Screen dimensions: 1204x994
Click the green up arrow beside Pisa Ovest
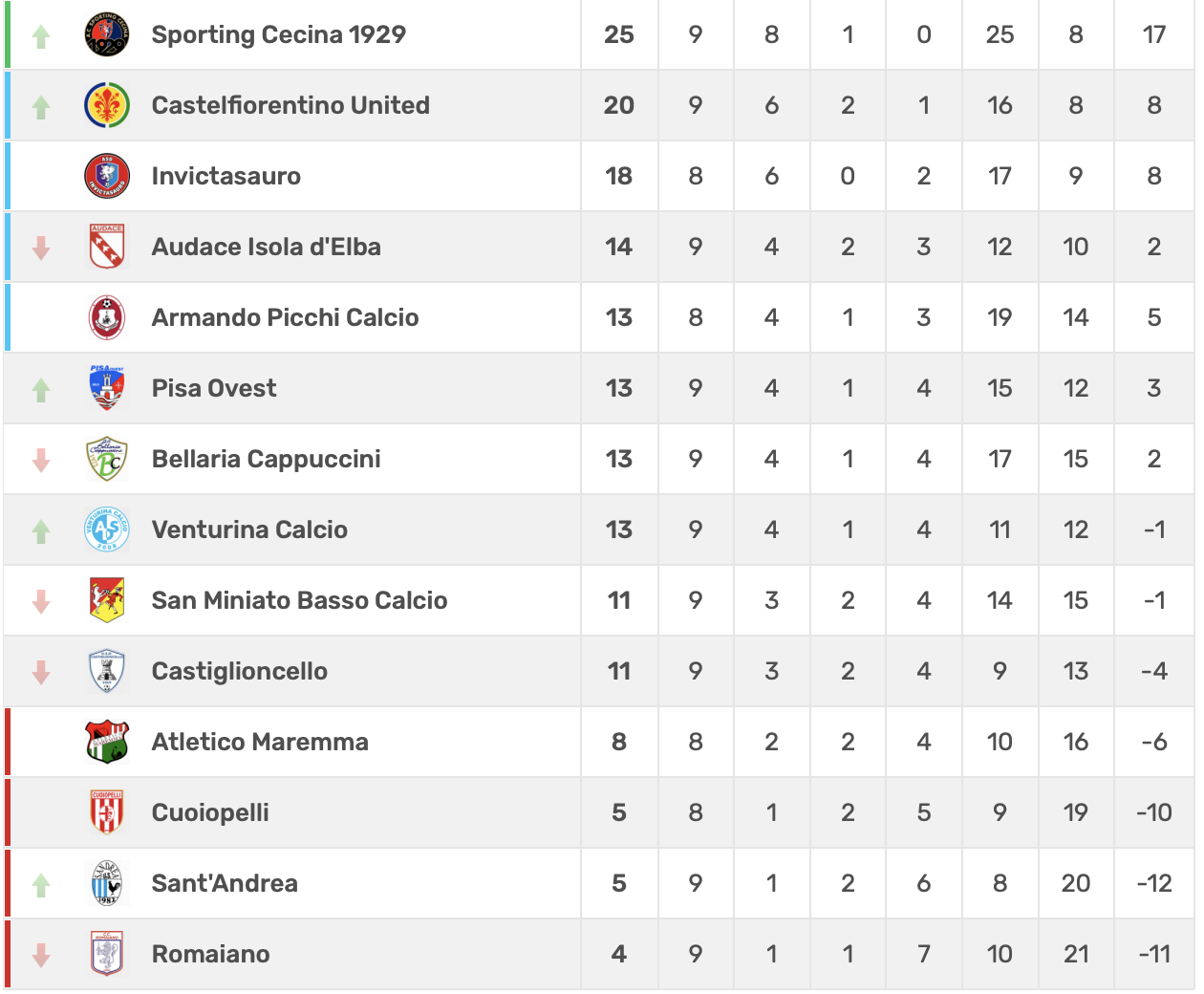pyautogui.click(x=41, y=390)
